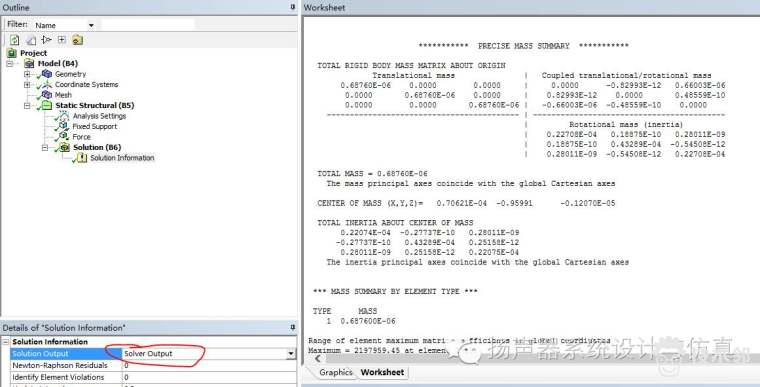Click the 'CENTER OF MASS (X,Y,Z)=' text
Screen dimensions: 760x387
point(370,203)
